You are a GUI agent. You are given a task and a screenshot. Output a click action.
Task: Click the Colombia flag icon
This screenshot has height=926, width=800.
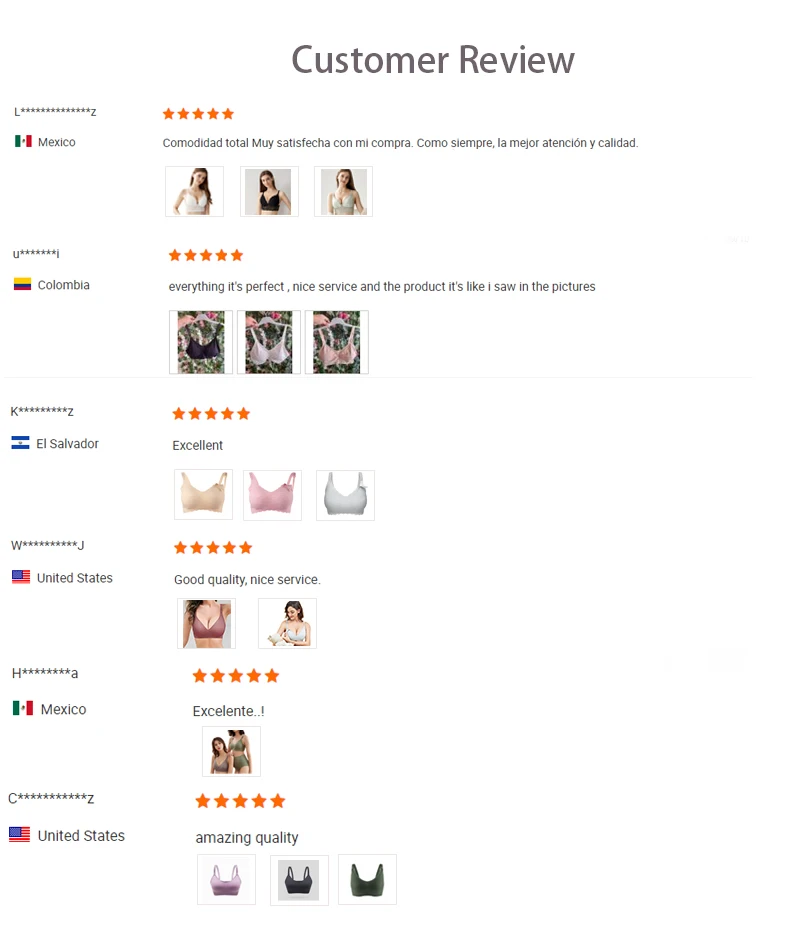pos(22,284)
